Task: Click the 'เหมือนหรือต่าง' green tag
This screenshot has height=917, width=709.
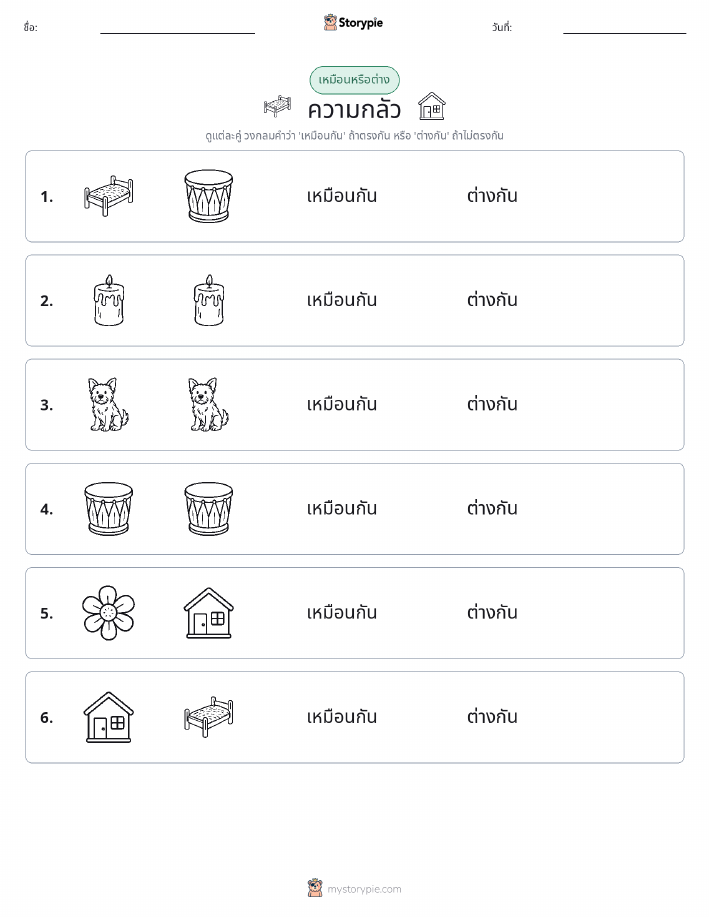Action: [354, 80]
